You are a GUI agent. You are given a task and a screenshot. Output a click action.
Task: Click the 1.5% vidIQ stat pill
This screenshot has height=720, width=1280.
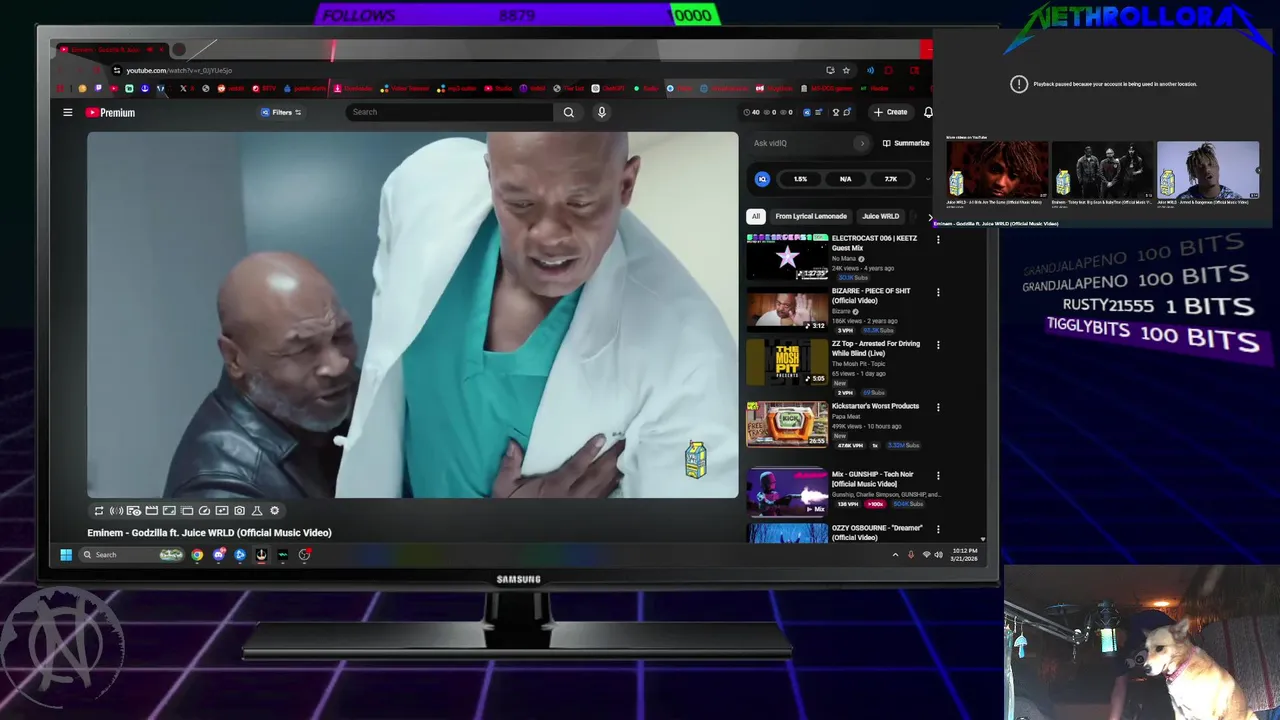pyautogui.click(x=800, y=179)
